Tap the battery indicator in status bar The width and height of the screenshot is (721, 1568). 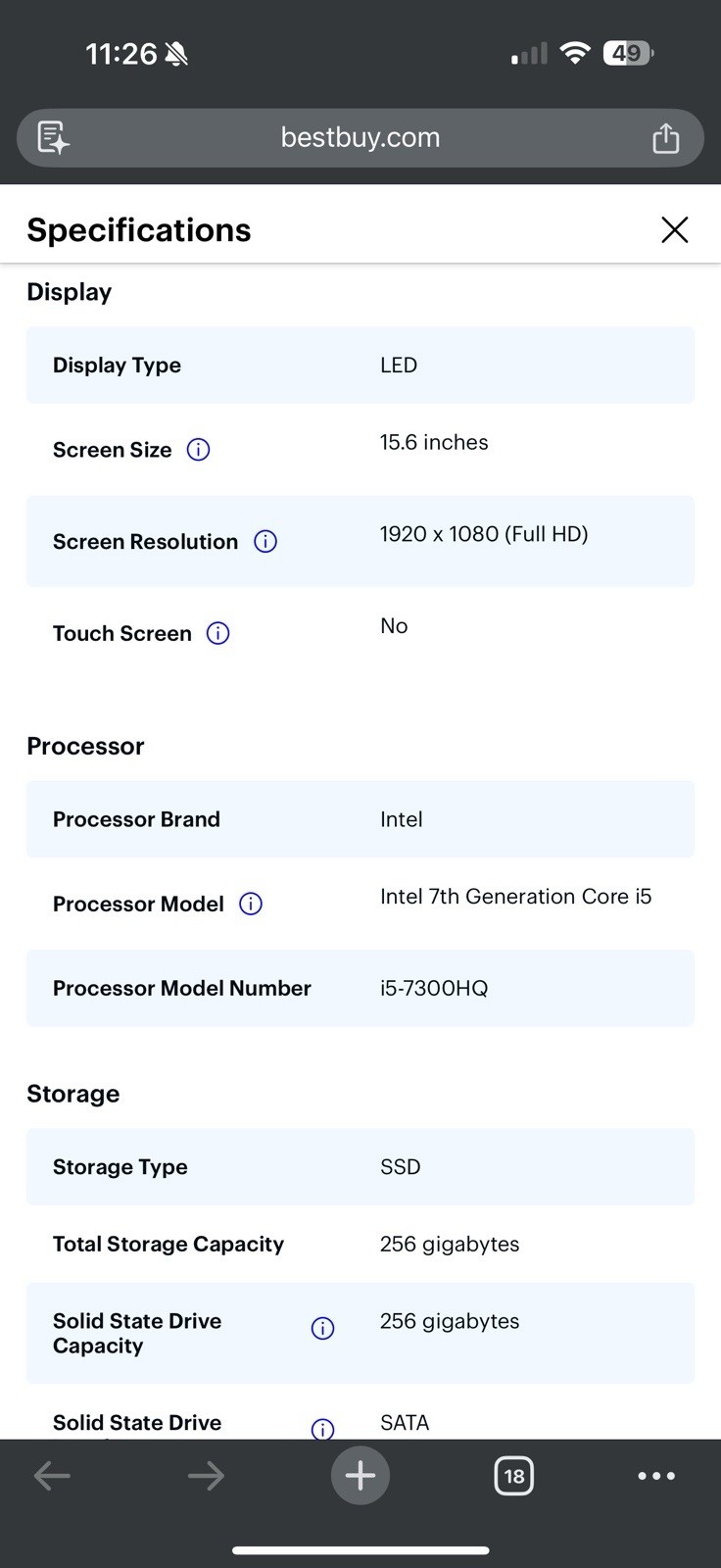click(629, 53)
